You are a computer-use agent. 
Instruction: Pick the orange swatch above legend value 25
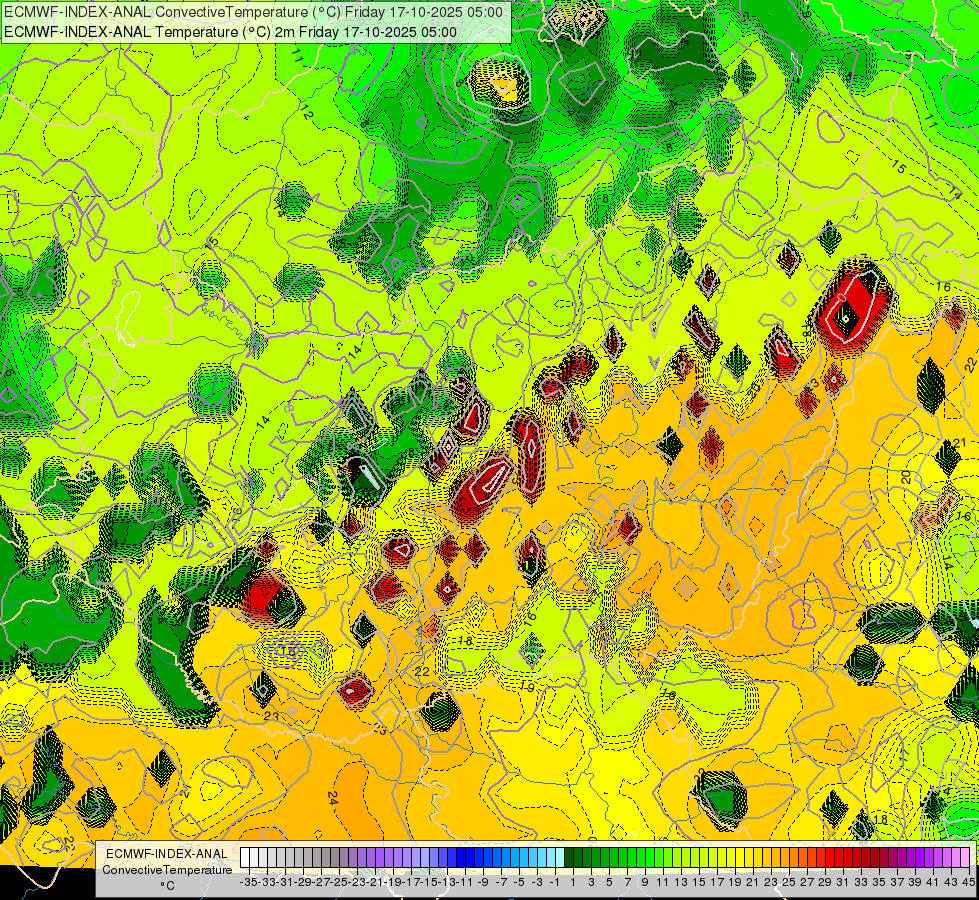[785, 857]
